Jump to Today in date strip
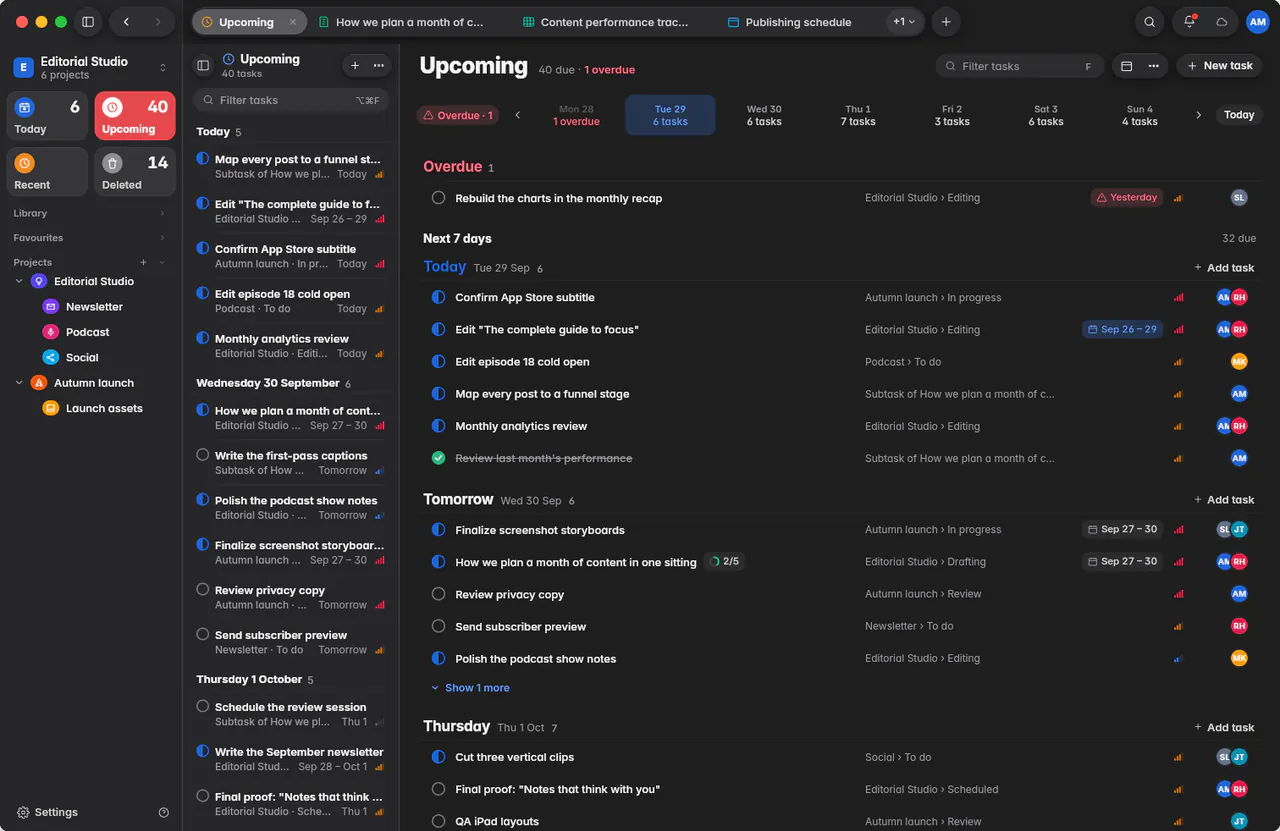This screenshot has width=1280, height=831. (1239, 115)
